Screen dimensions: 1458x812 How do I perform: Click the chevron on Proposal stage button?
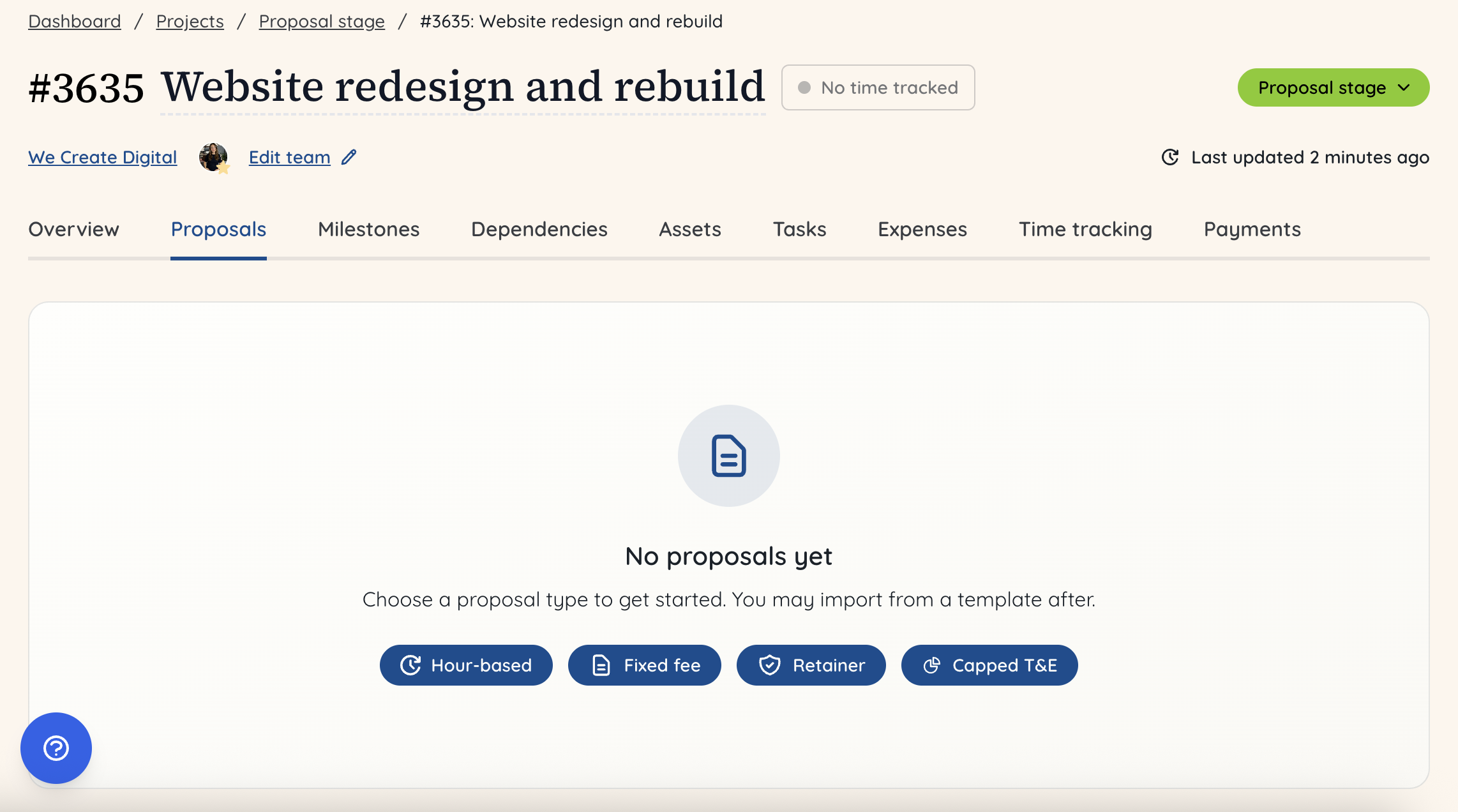coord(1404,87)
